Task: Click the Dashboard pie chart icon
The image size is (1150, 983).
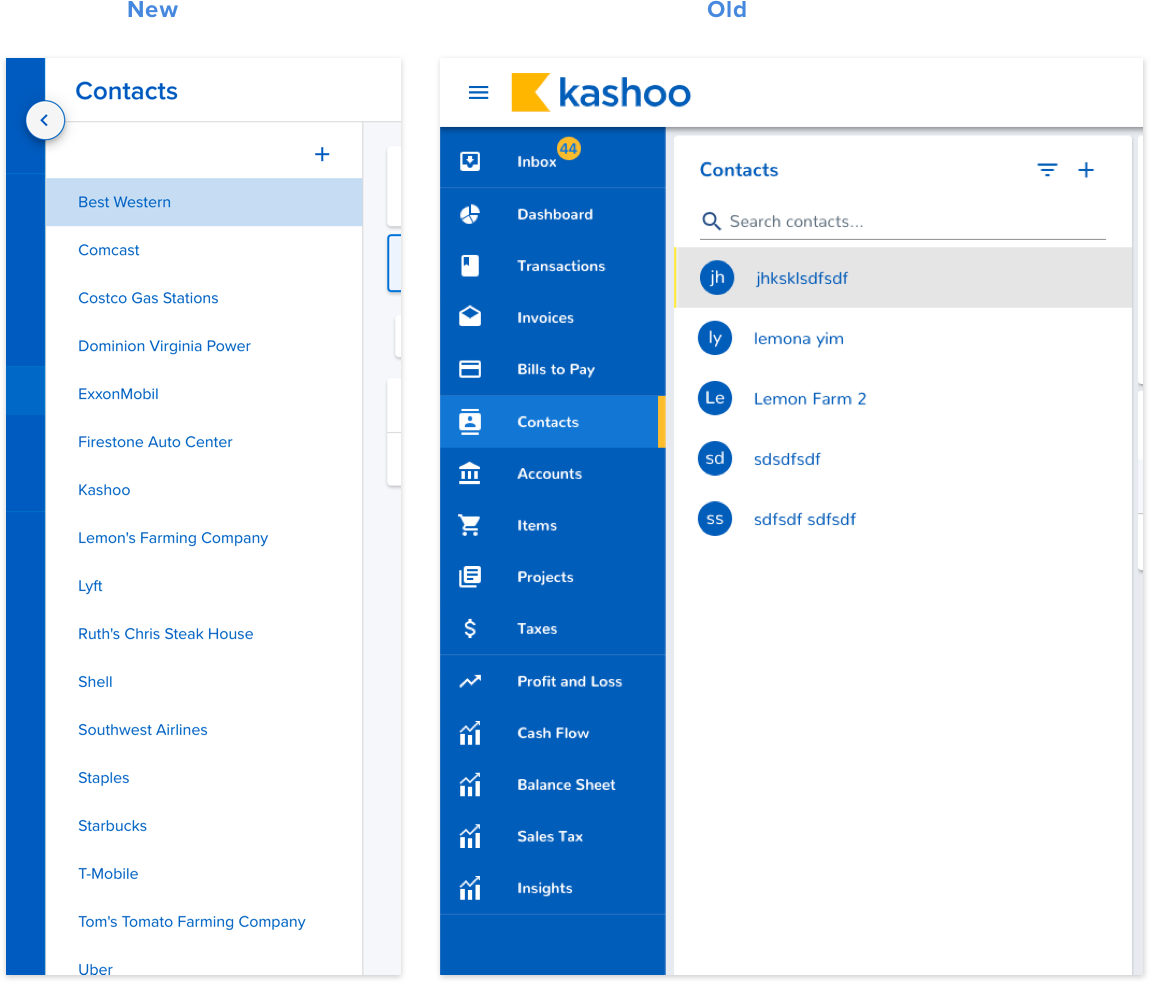Action: point(470,214)
